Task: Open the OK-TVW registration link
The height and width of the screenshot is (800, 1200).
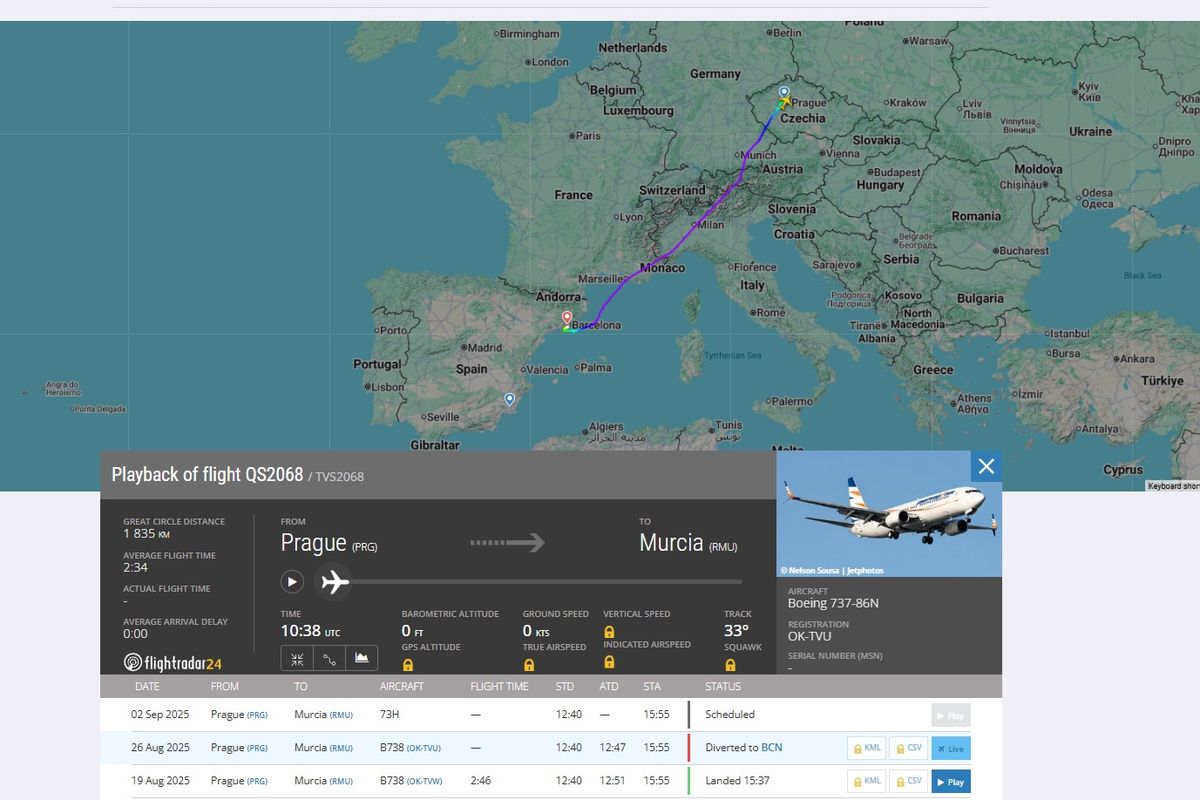Action: pyautogui.click(x=425, y=781)
